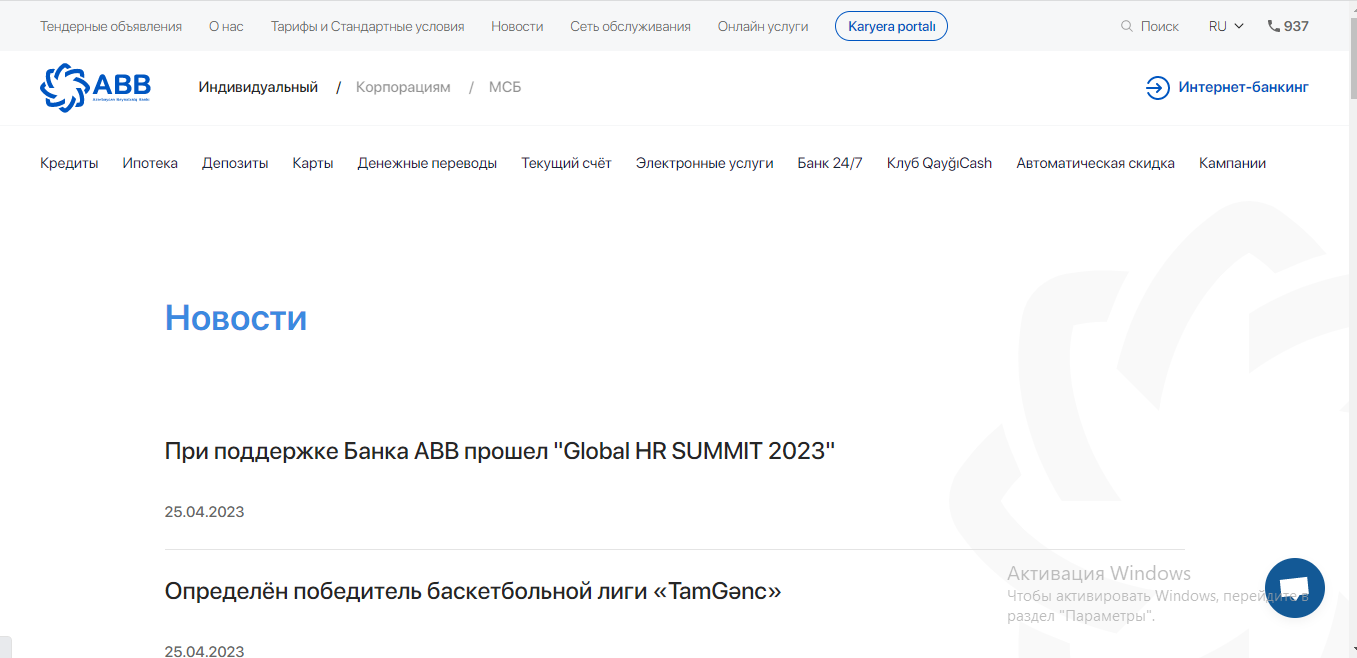Viewport: 1357px width, 658px height.
Task: Switch to Корпорациям section
Action: point(403,87)
